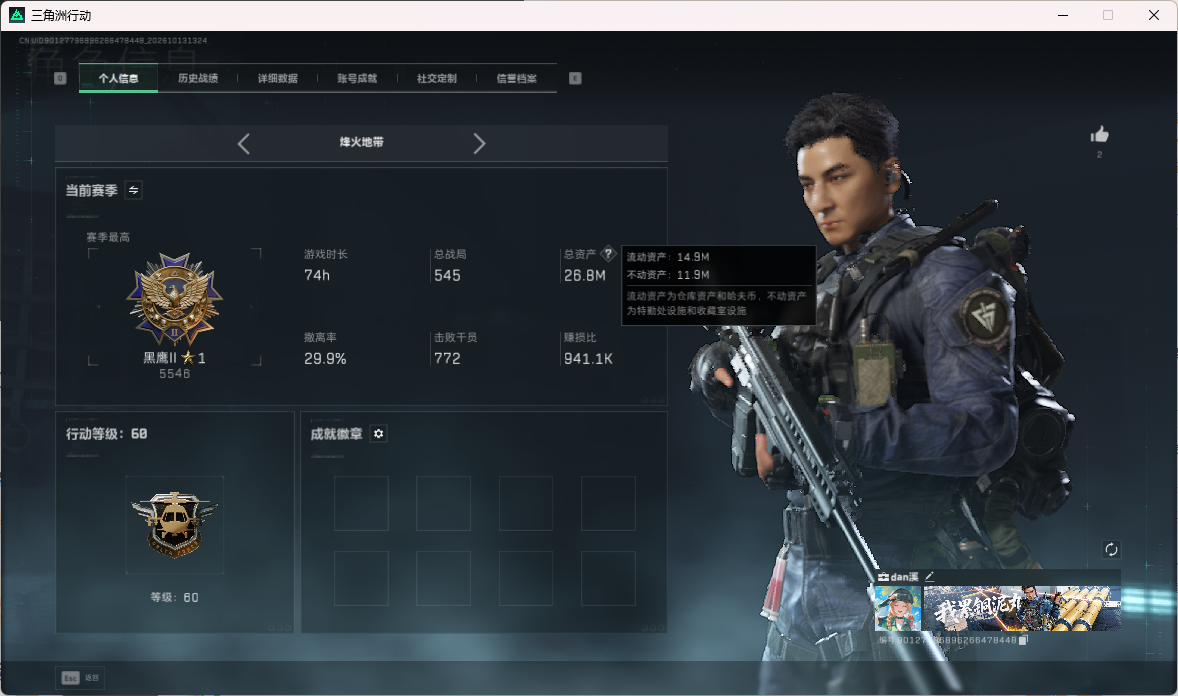Open the 信誉档案 tab
Screen dimensions: 1178x696
coord(517,78)
